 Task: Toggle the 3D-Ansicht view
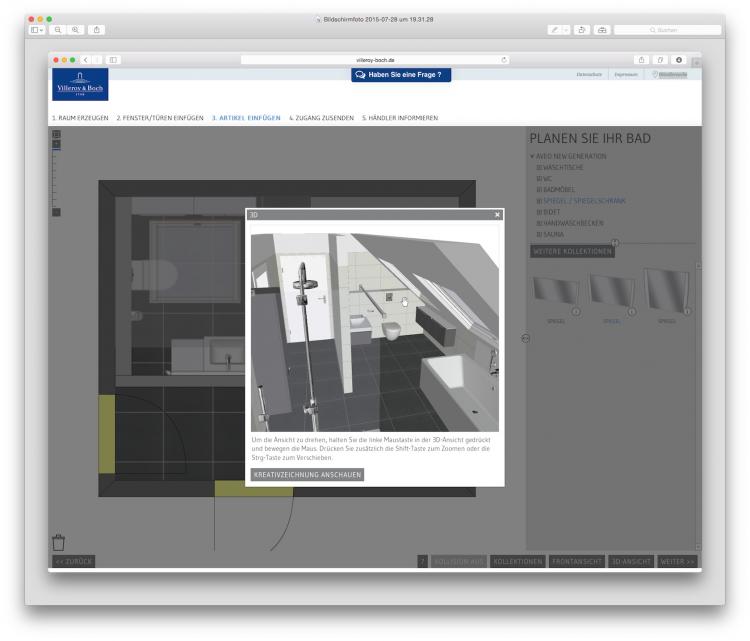pos(630,561)
